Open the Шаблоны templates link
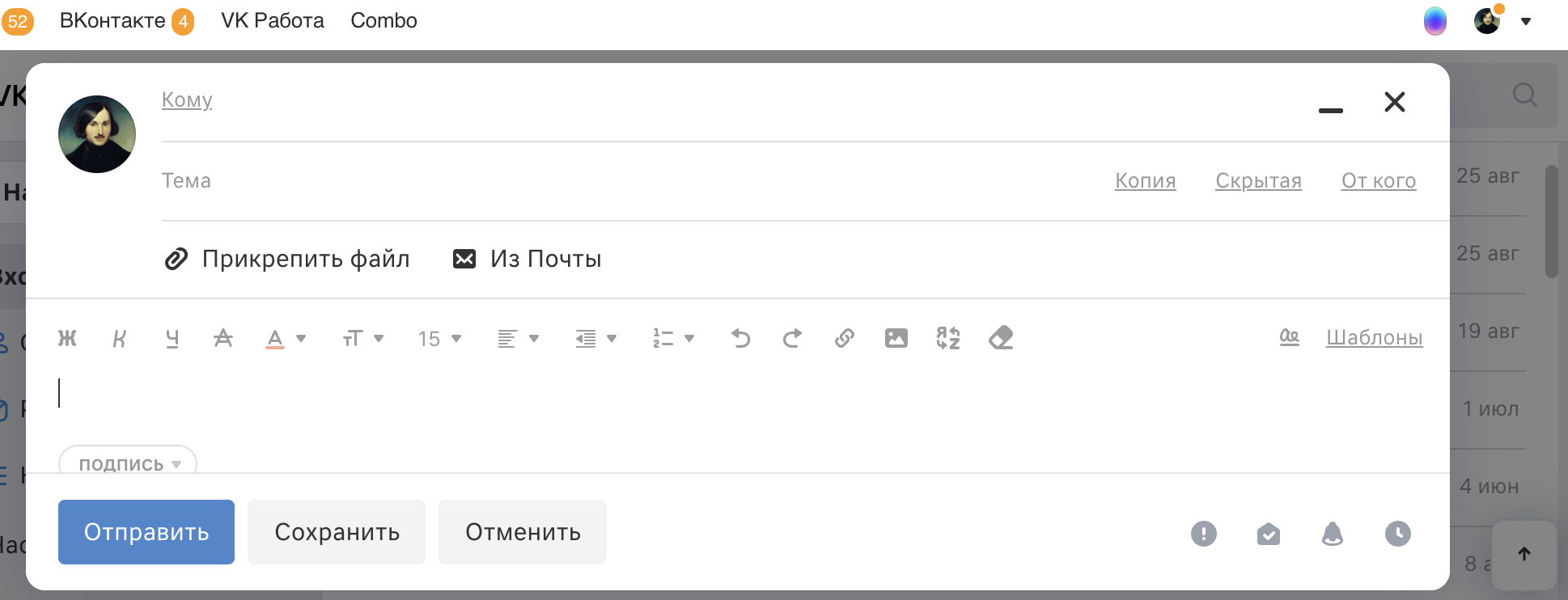Image resolution: width=1568 pixels, height=600 pixels. tap(1374, 338)
